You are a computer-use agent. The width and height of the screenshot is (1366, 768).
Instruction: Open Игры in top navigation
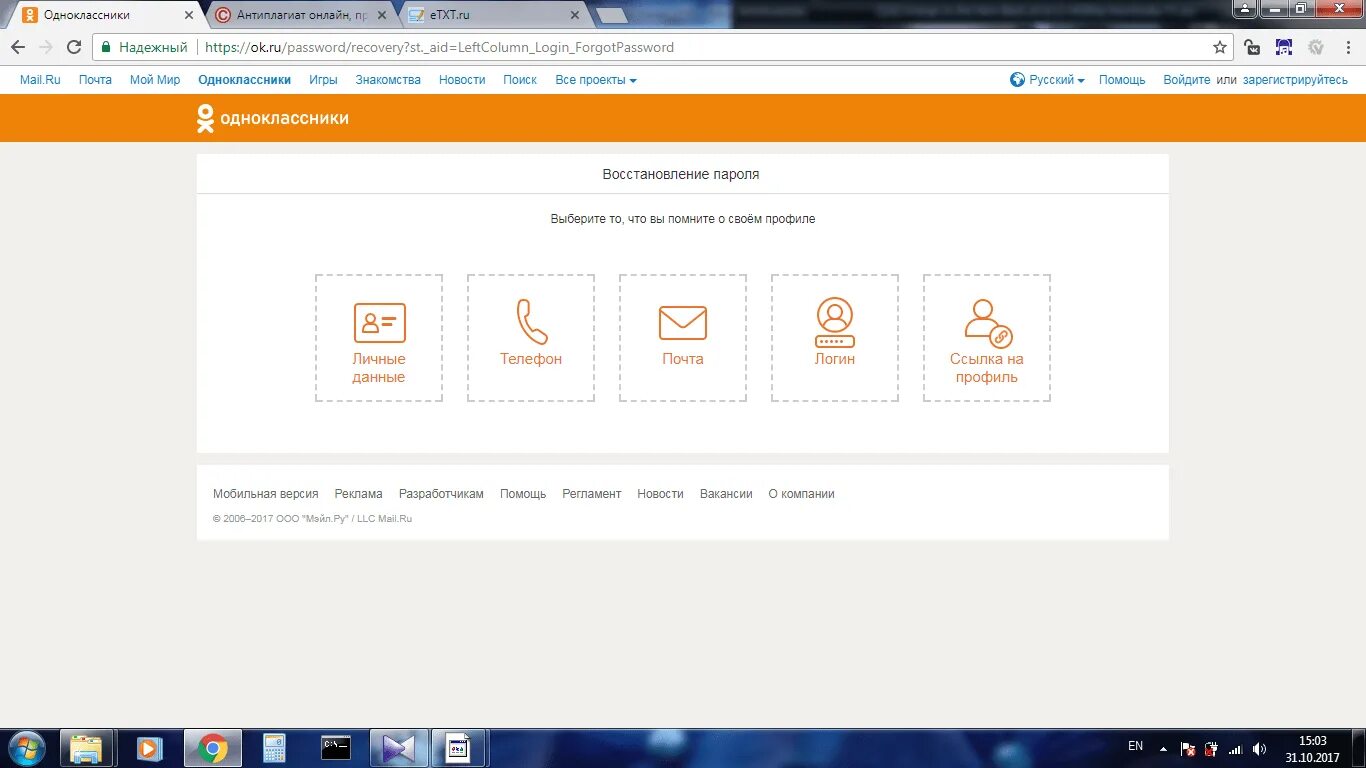pos(323,79)
